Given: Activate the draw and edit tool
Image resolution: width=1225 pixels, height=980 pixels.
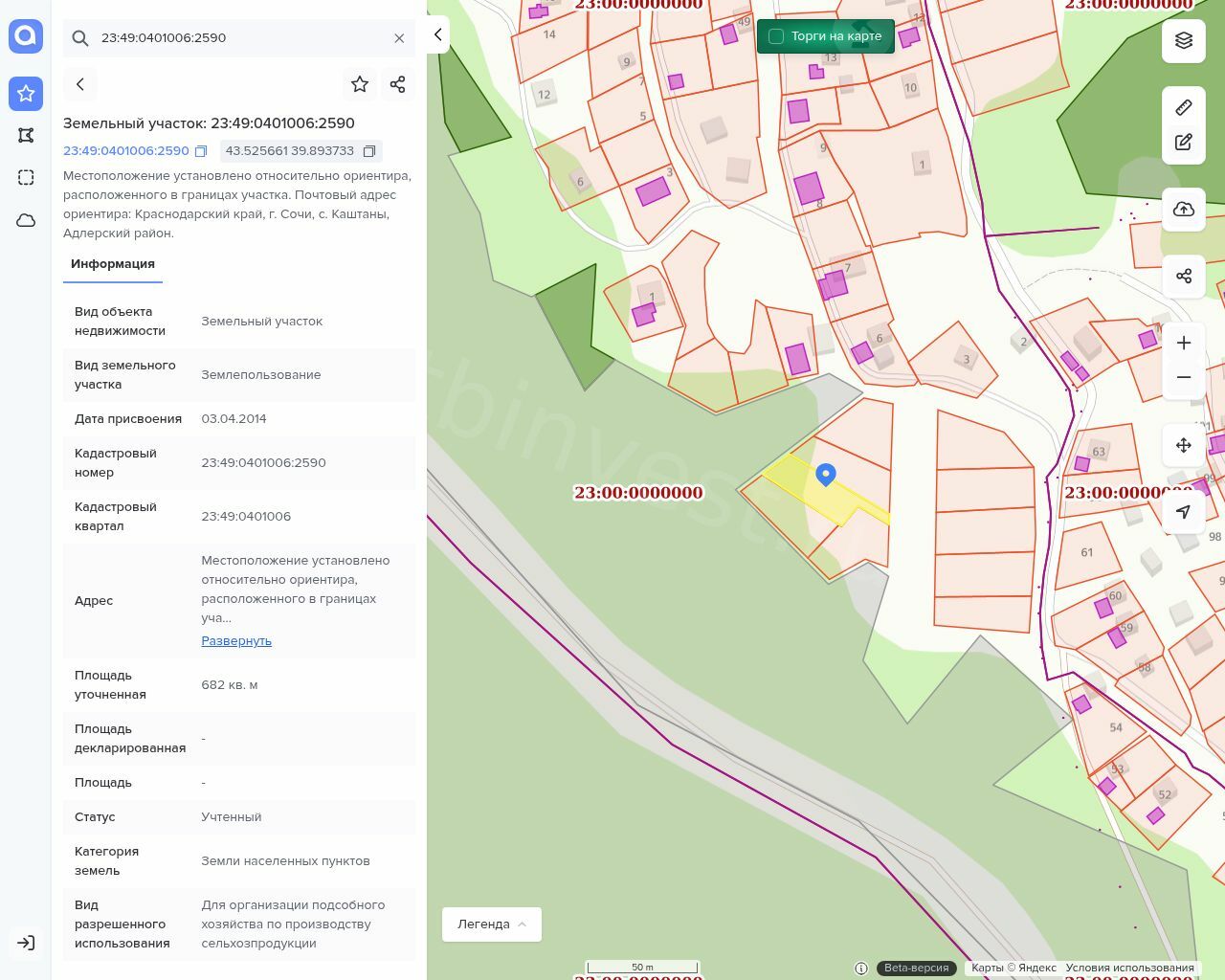Looking at the screenshot, I should click(1183, 143).
